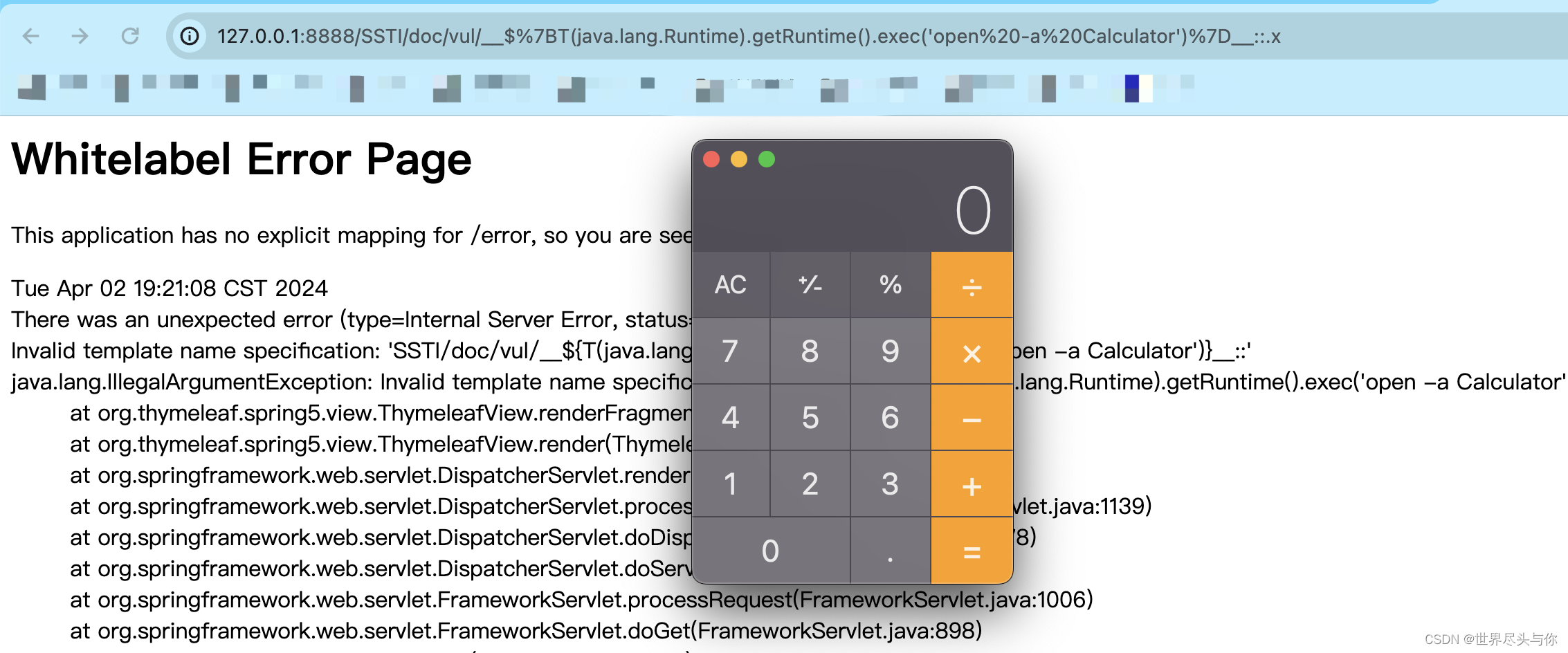The image size is (1568, 653).
Task: Tap digit 7 on the Calculator
Action: click(x=731, y=351)
